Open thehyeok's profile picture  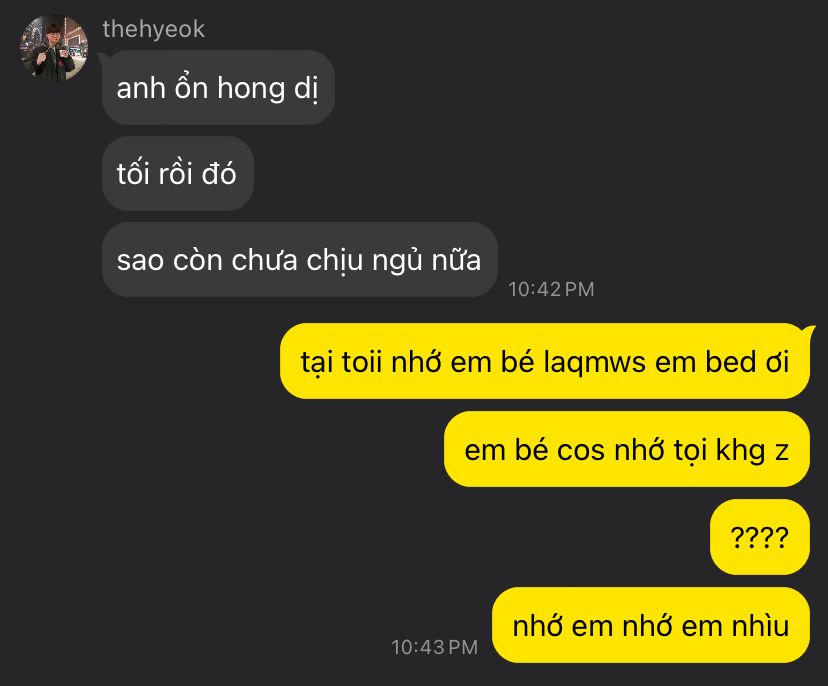pos(54,48)
